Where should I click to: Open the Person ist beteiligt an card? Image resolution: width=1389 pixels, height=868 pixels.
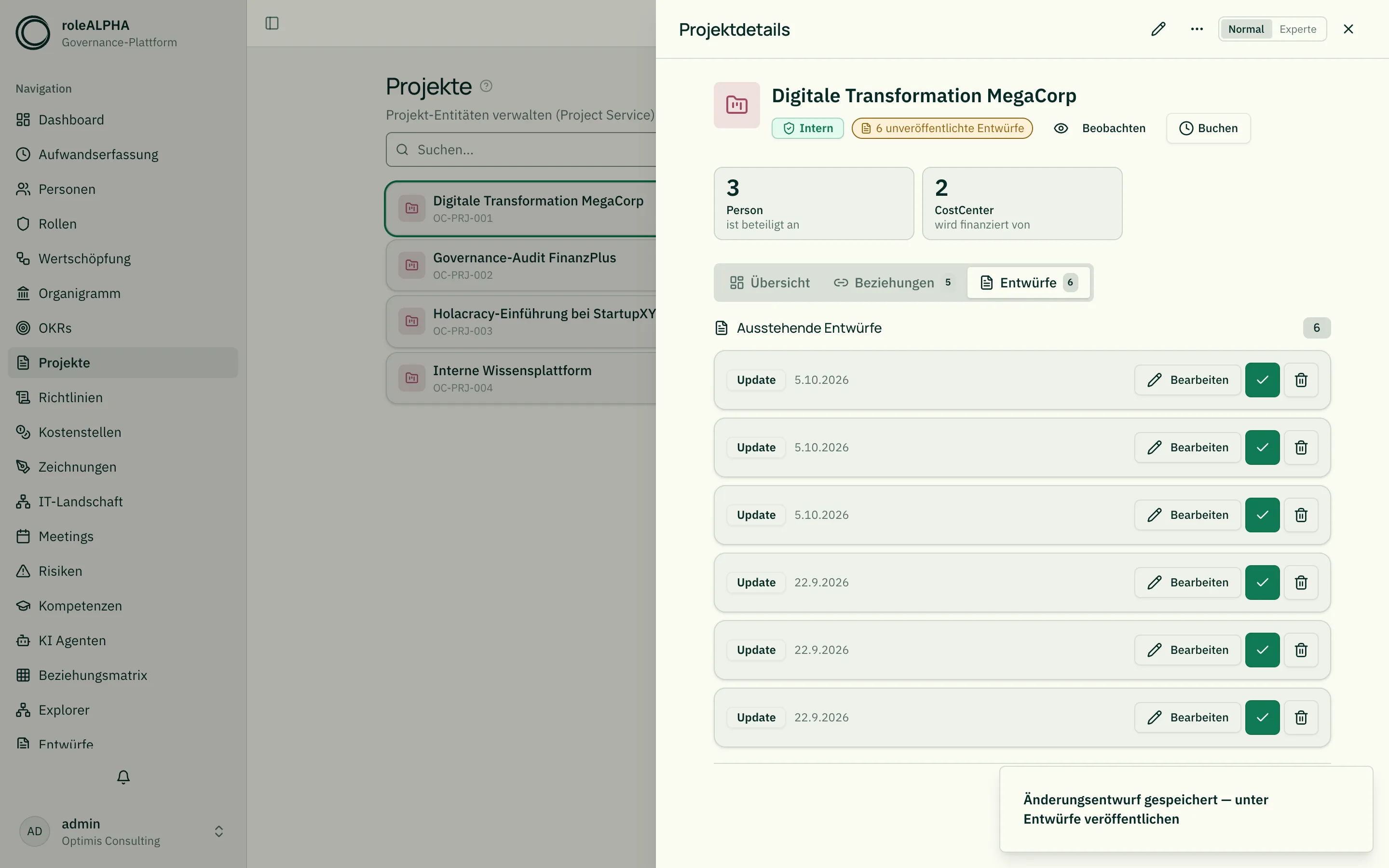pyautogui.click(x=814, y=203)
